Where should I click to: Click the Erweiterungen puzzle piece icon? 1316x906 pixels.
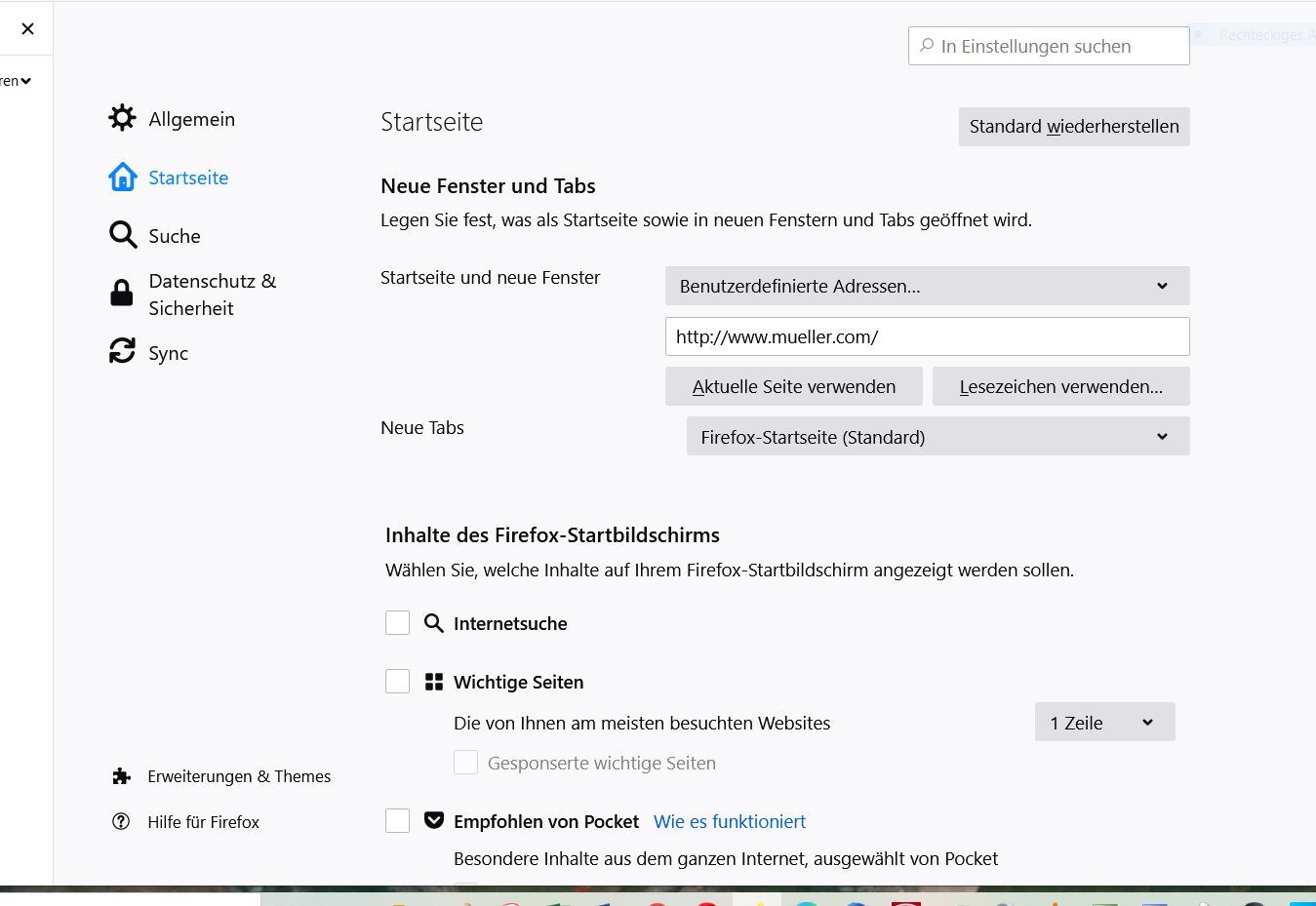click(121, 776)
